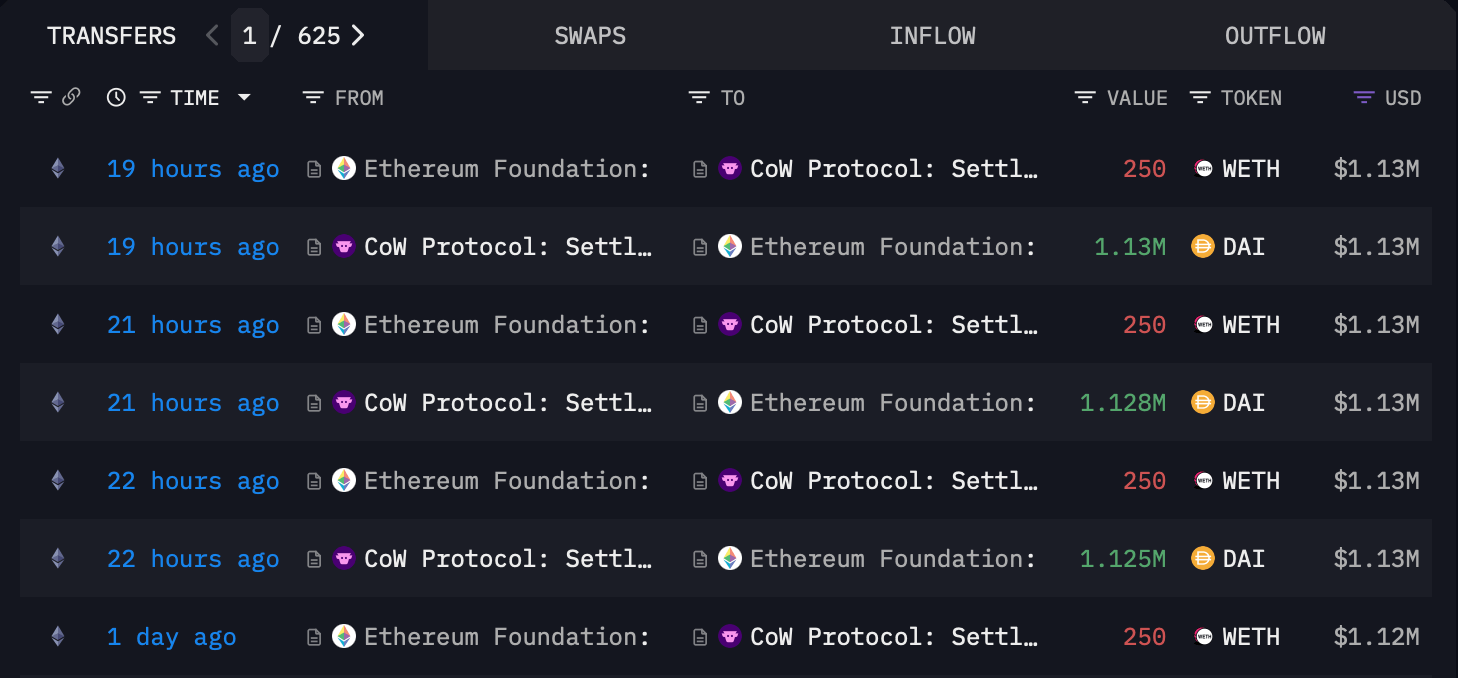Click the DAI token icon in the second row

[x=1203, y=246]
